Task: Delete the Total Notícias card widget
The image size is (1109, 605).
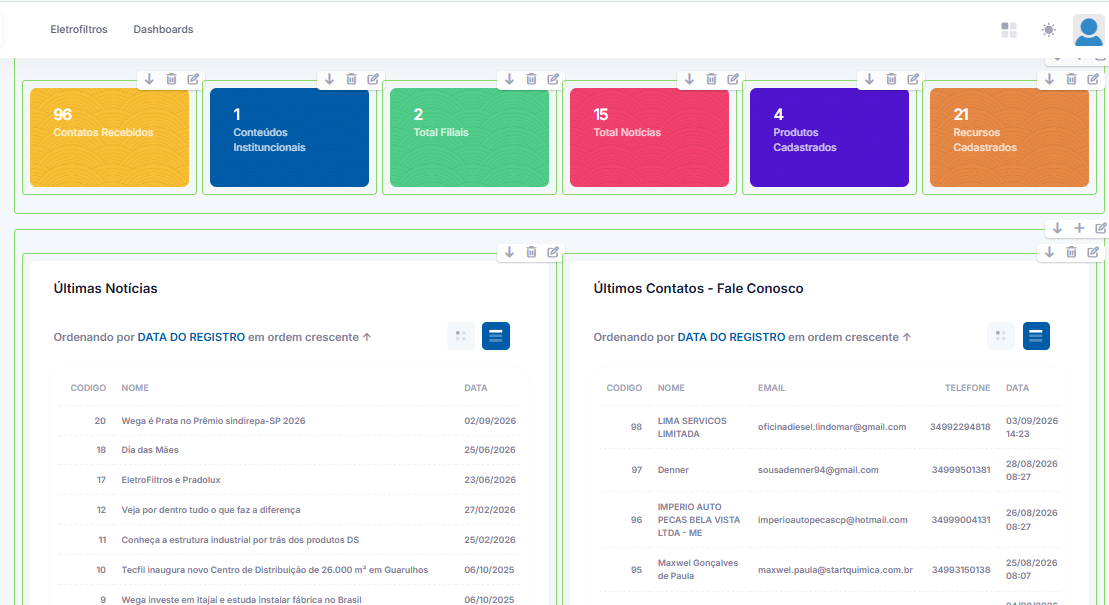Action: coord(712,79)
